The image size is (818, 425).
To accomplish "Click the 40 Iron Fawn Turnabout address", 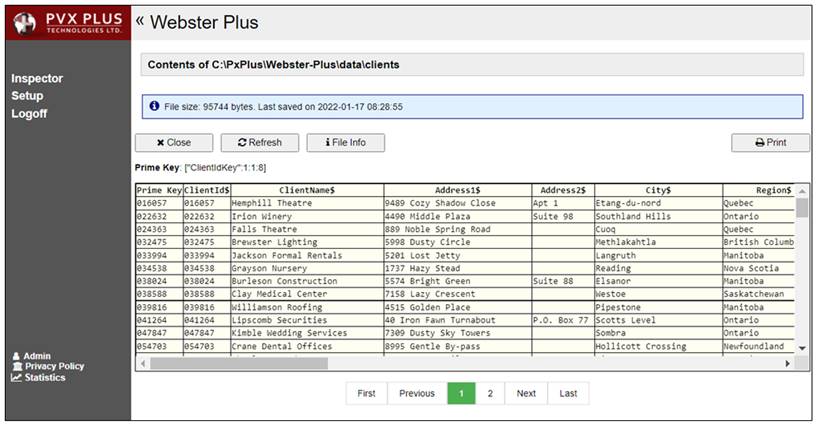I will [x=458, y=320].
